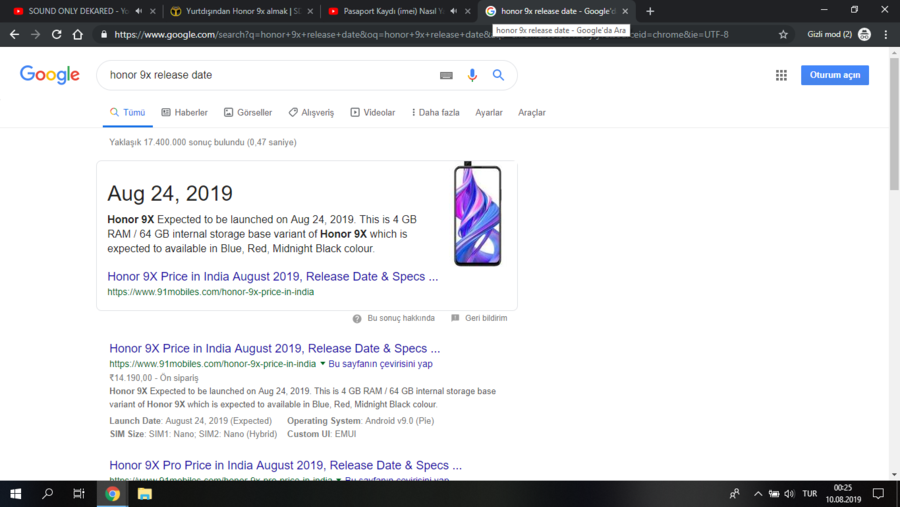Click the Oturum açın button
Viewport: 900px width, 507px height.
pyautogui.click(x=835, y=75)
